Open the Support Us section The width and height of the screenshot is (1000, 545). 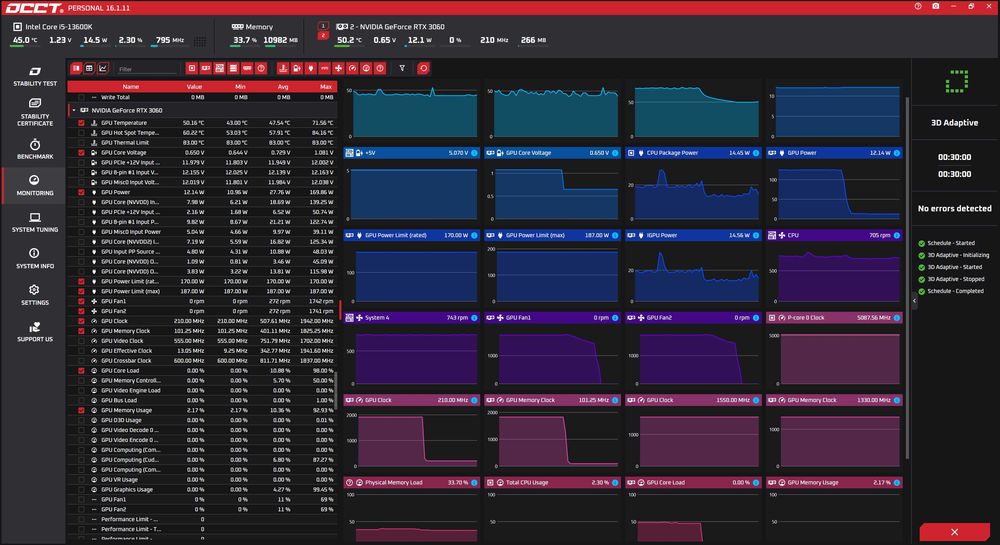point(34,332)
